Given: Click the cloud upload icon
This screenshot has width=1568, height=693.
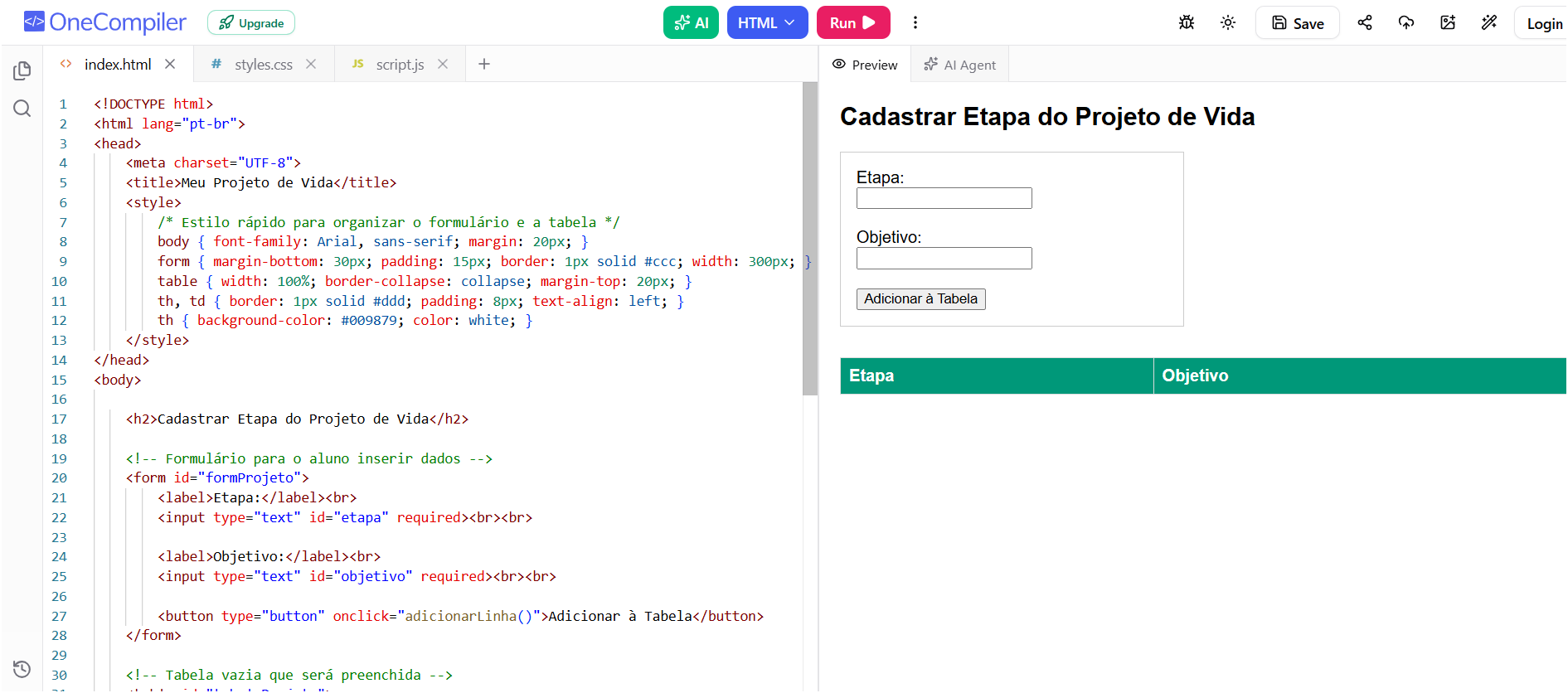Looking at the screenshot, I should point(1406,22).
